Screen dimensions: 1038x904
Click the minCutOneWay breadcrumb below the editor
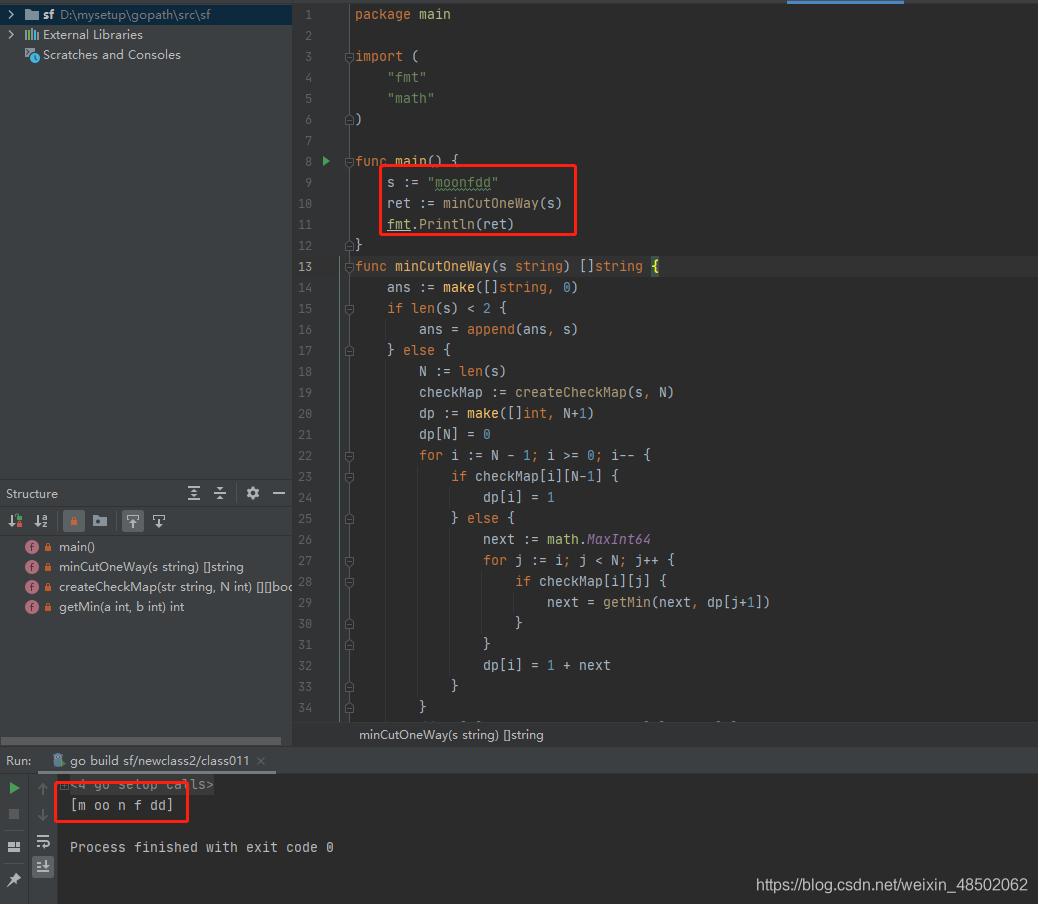point(451,735)
